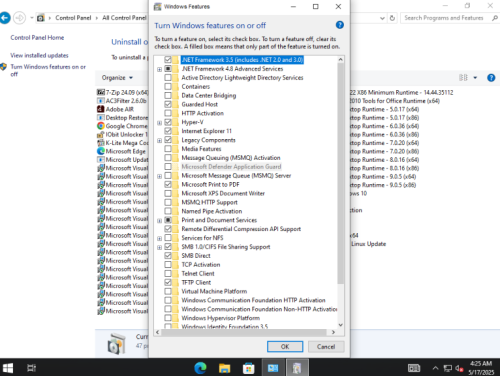Expand Microsoft Message Queue (MSMQ) Server
Viewport: 500px width, 376px height.
(159, 176)
